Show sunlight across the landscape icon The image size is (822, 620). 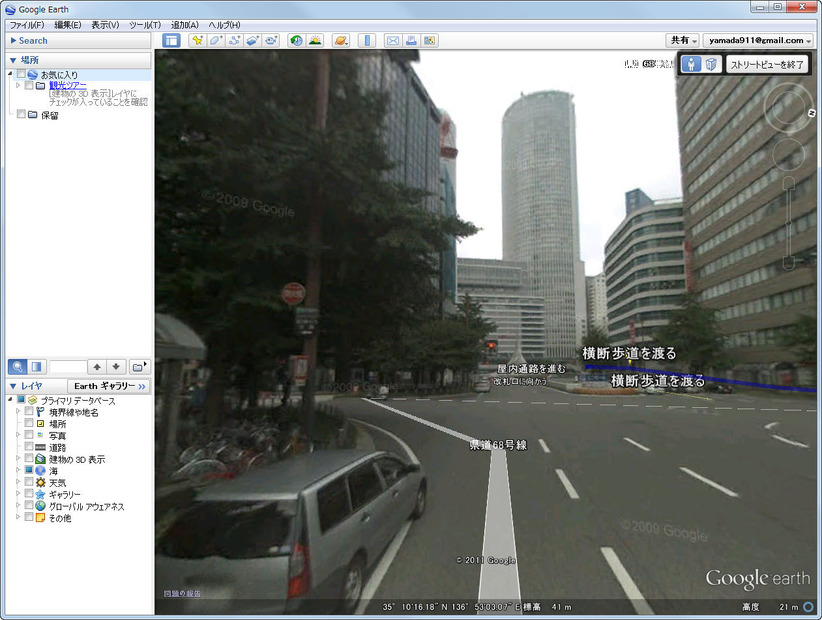pos(315,40)
